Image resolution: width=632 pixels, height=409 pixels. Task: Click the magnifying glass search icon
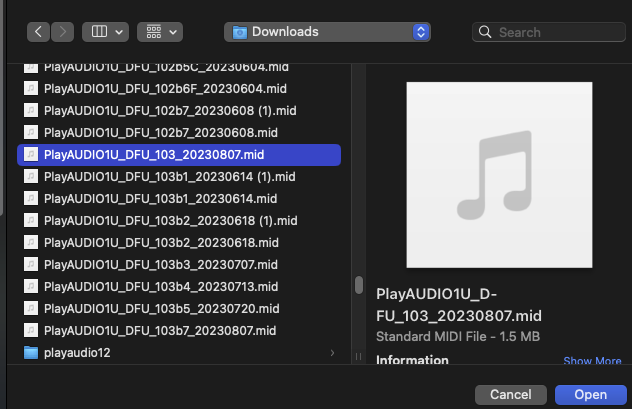(485, 32)
